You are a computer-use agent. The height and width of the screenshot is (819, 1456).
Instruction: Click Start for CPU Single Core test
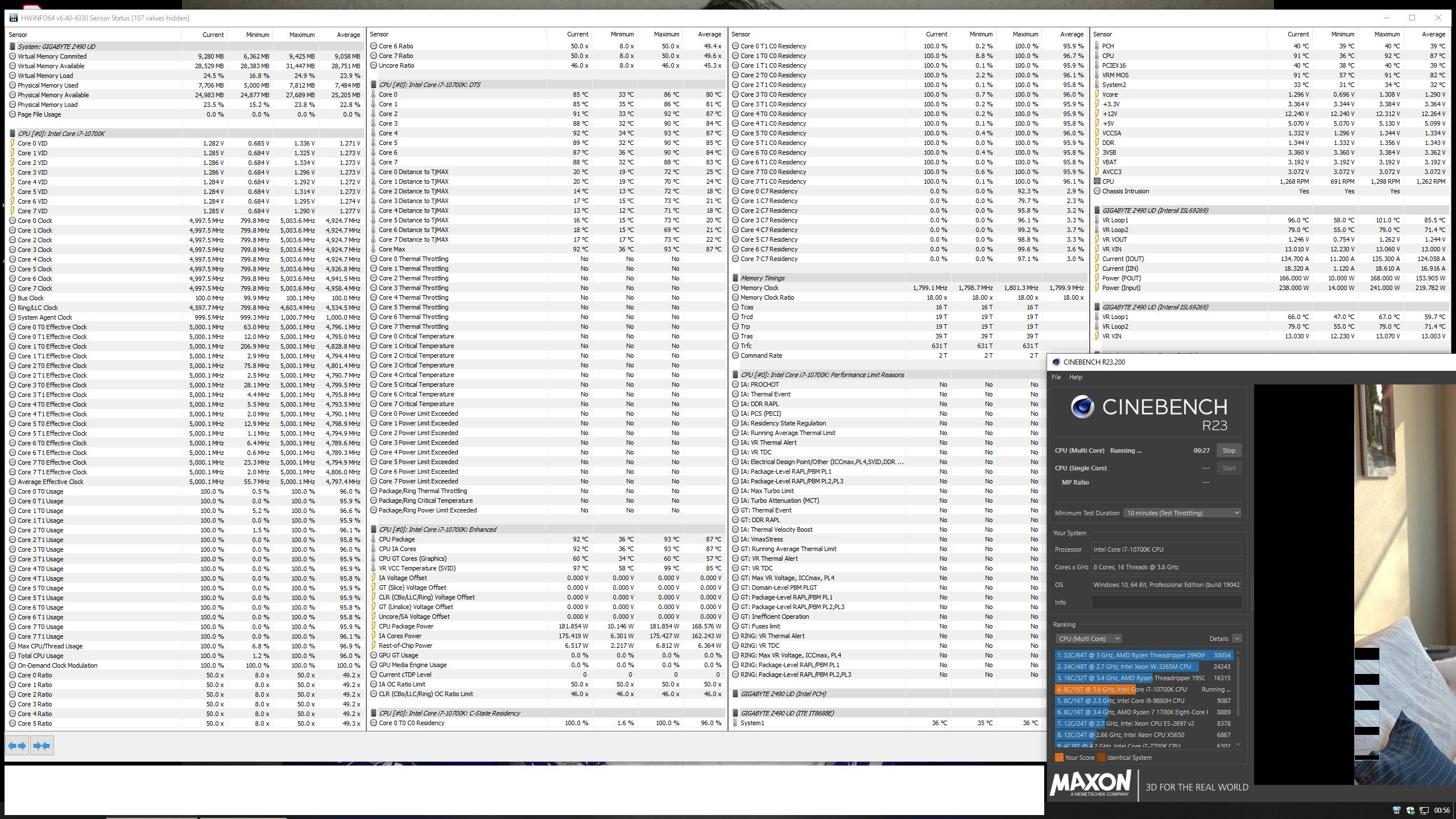tap(1228, 468)
